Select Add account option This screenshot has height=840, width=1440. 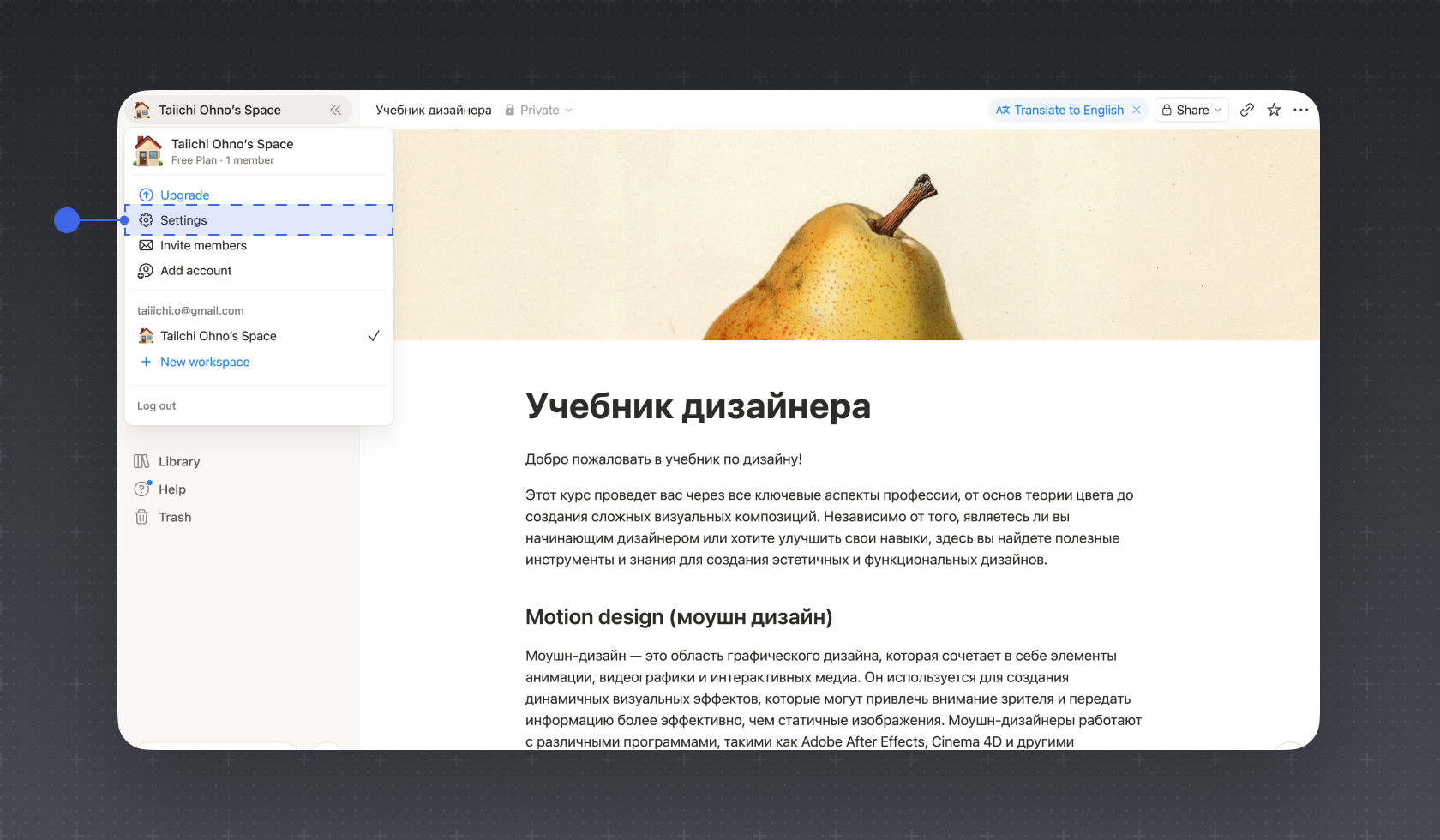coord(259,271)
